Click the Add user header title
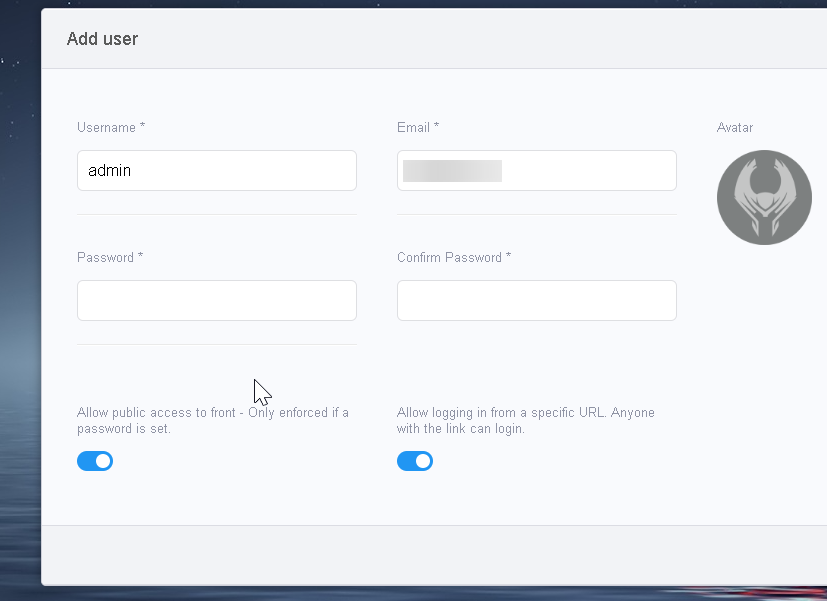Viewport: 827px width, 601px height. (102, 38)
